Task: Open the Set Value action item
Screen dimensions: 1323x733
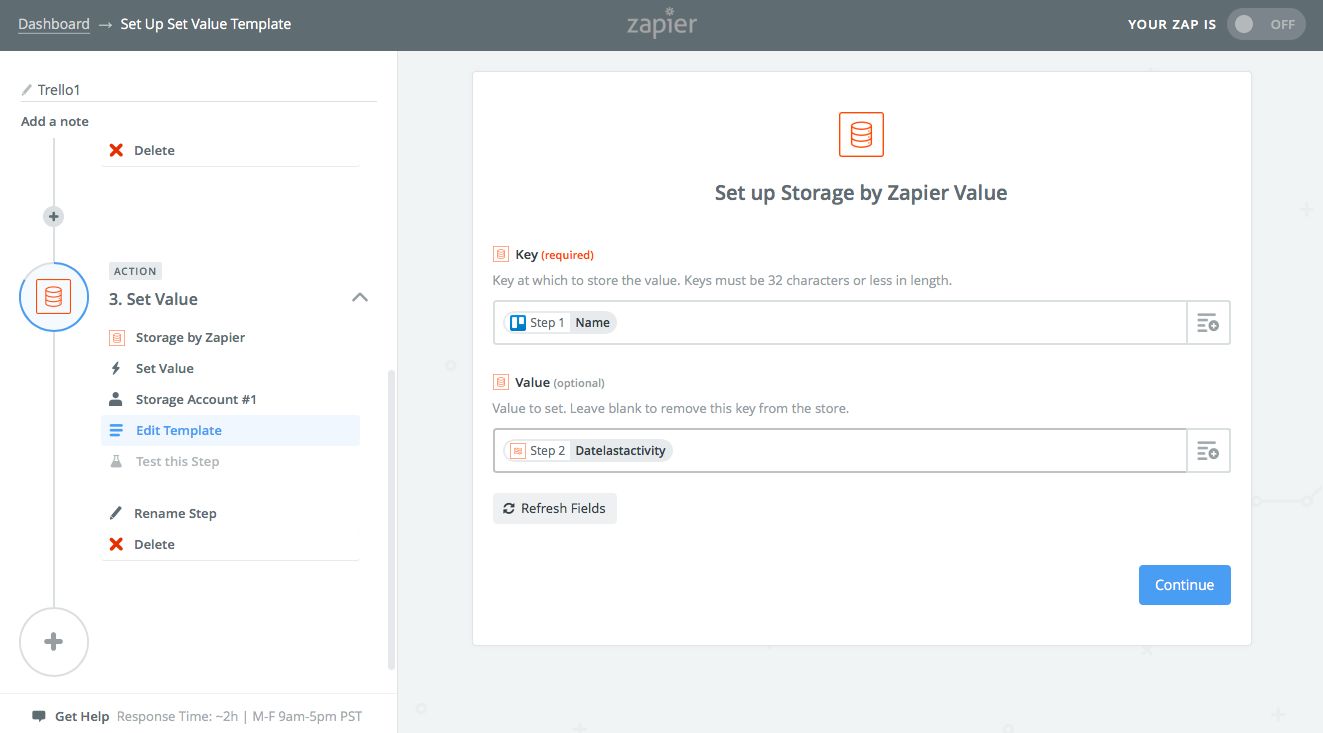Action: (x=164, y=369)
